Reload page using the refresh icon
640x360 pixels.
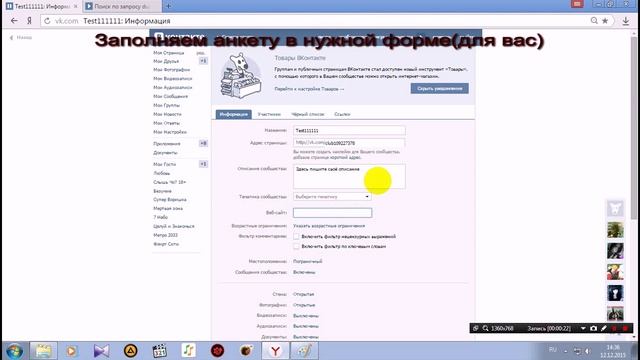tap(47, 21)
